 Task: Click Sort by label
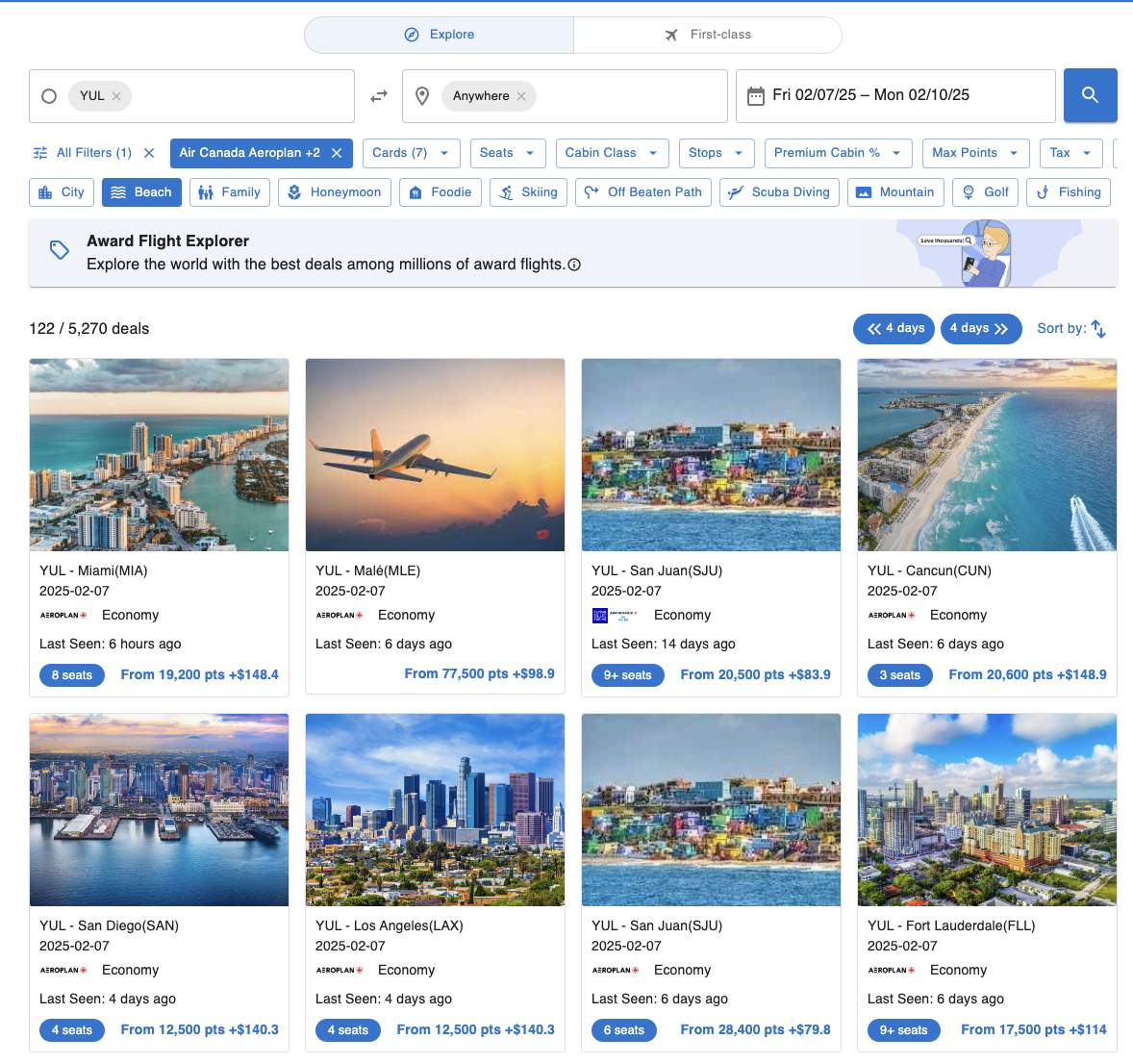pos(1062,329)
